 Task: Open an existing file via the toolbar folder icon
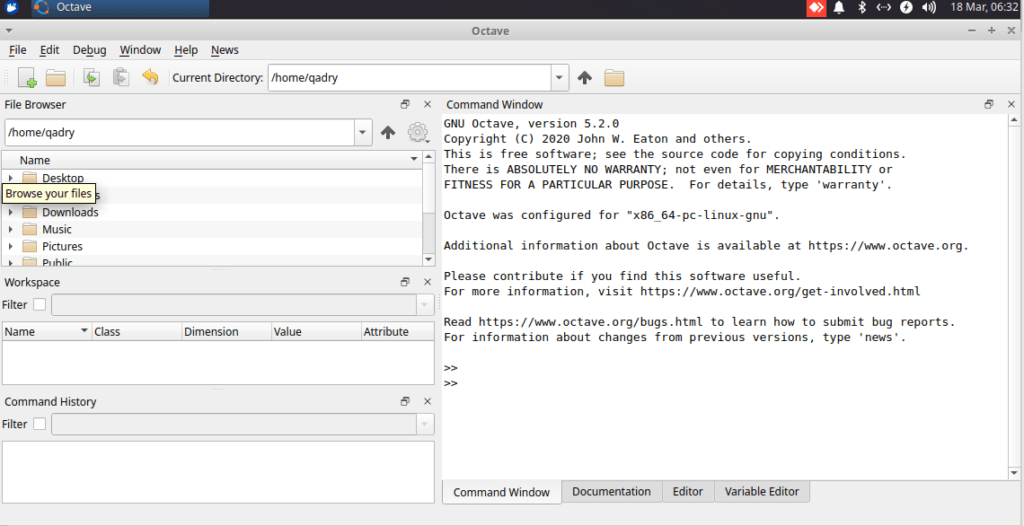coord(56,78)
